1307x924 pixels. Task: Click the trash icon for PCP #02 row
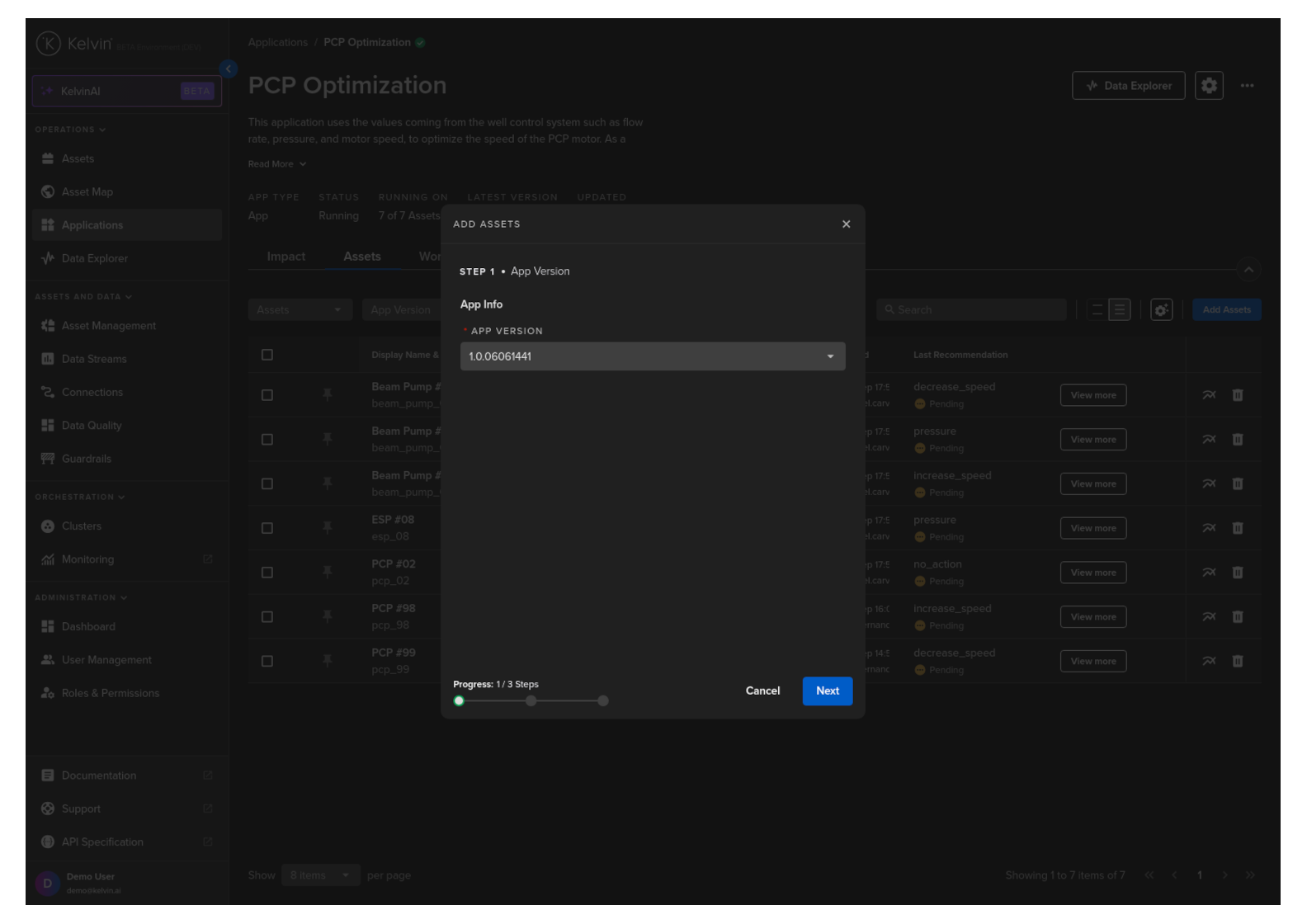[1238, 573]
